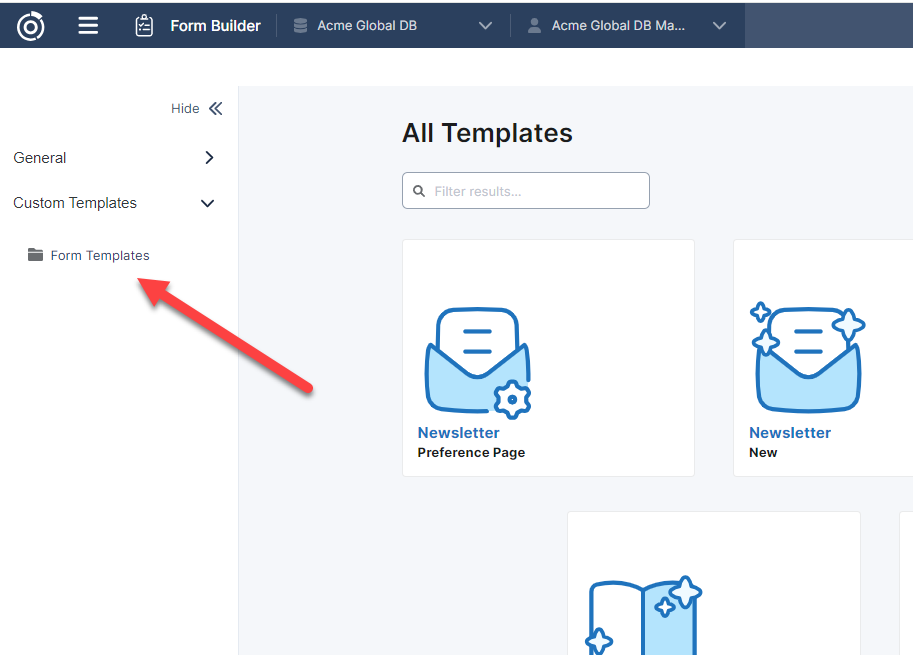The height and width of the screenshot is (655, 913).
Task: Click the folder icon beside Form Templates
Action: [36, 255]
